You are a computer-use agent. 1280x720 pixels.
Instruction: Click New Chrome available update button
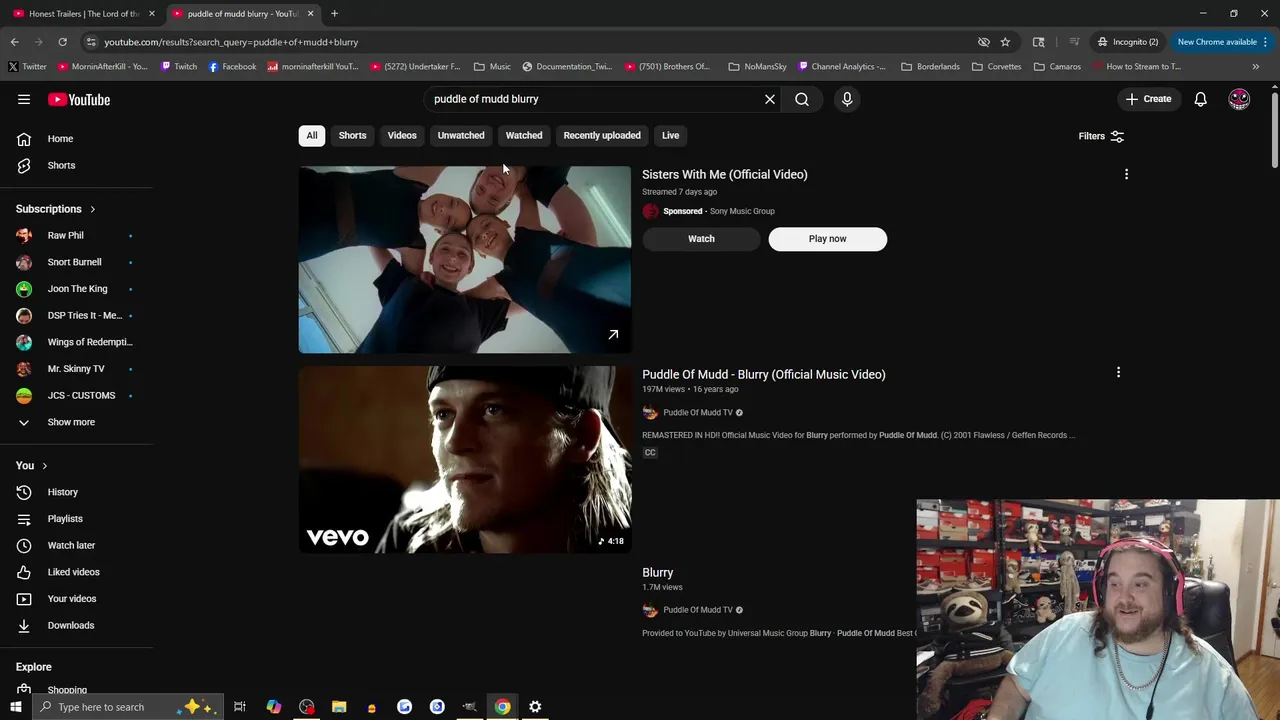click(x=1223, y=42)
